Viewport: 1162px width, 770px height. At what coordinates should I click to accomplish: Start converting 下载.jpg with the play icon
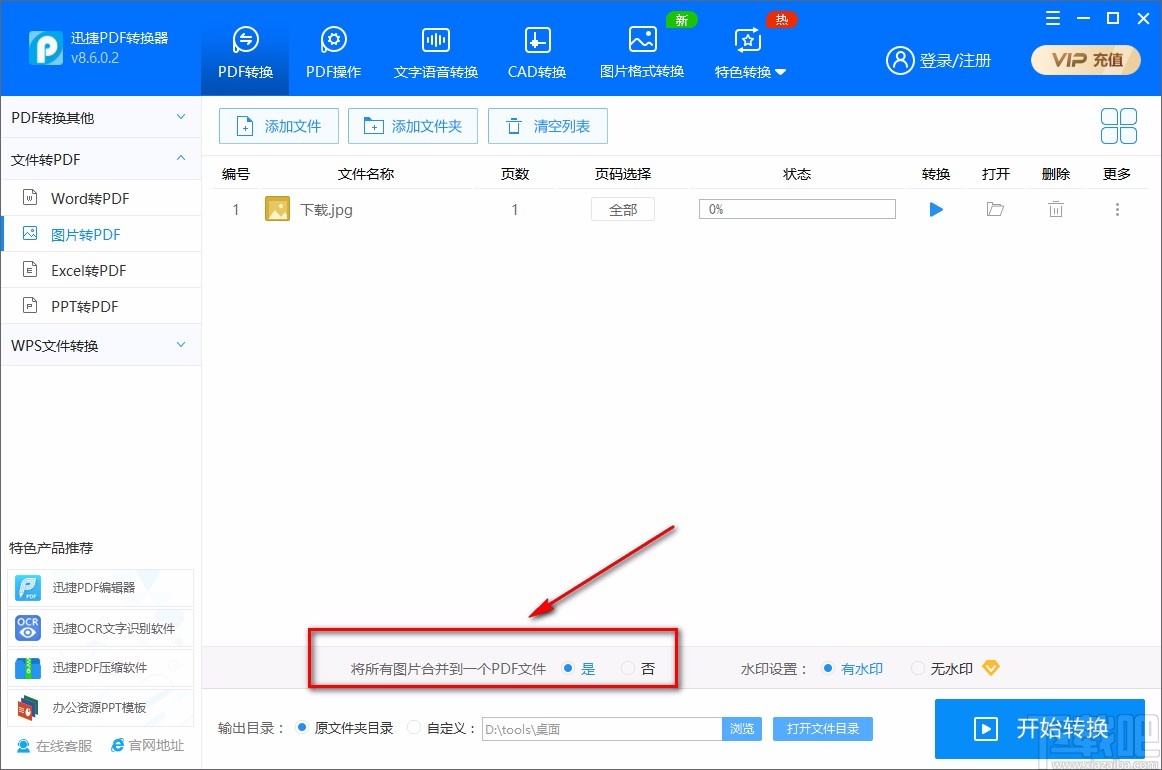click(x=935, y=209)
